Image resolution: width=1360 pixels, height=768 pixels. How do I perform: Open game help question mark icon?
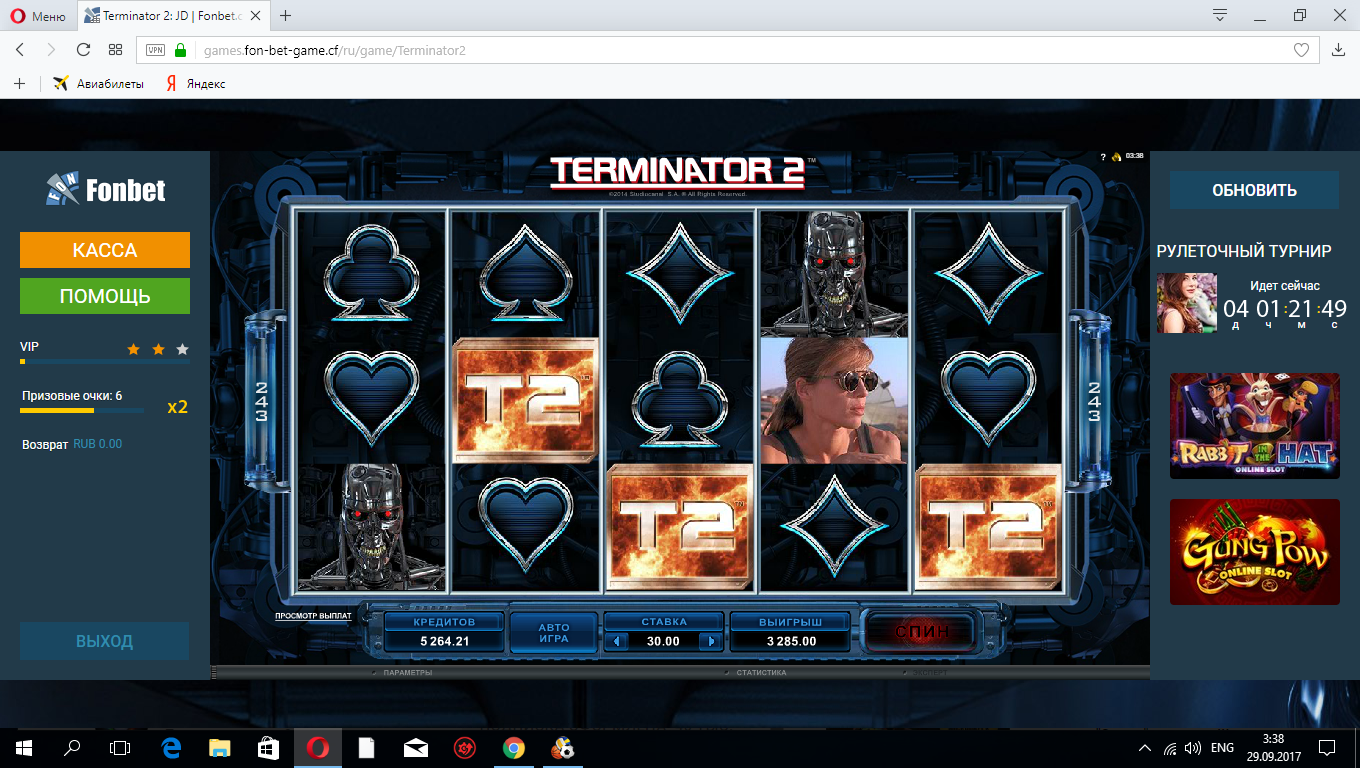pyautogui.click(x=1103, y=157)
